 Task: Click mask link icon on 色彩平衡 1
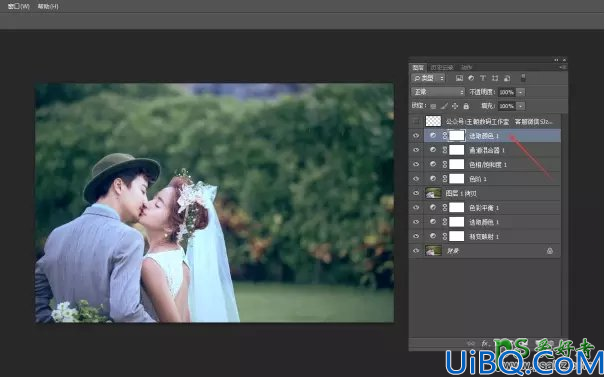[444, 208]
